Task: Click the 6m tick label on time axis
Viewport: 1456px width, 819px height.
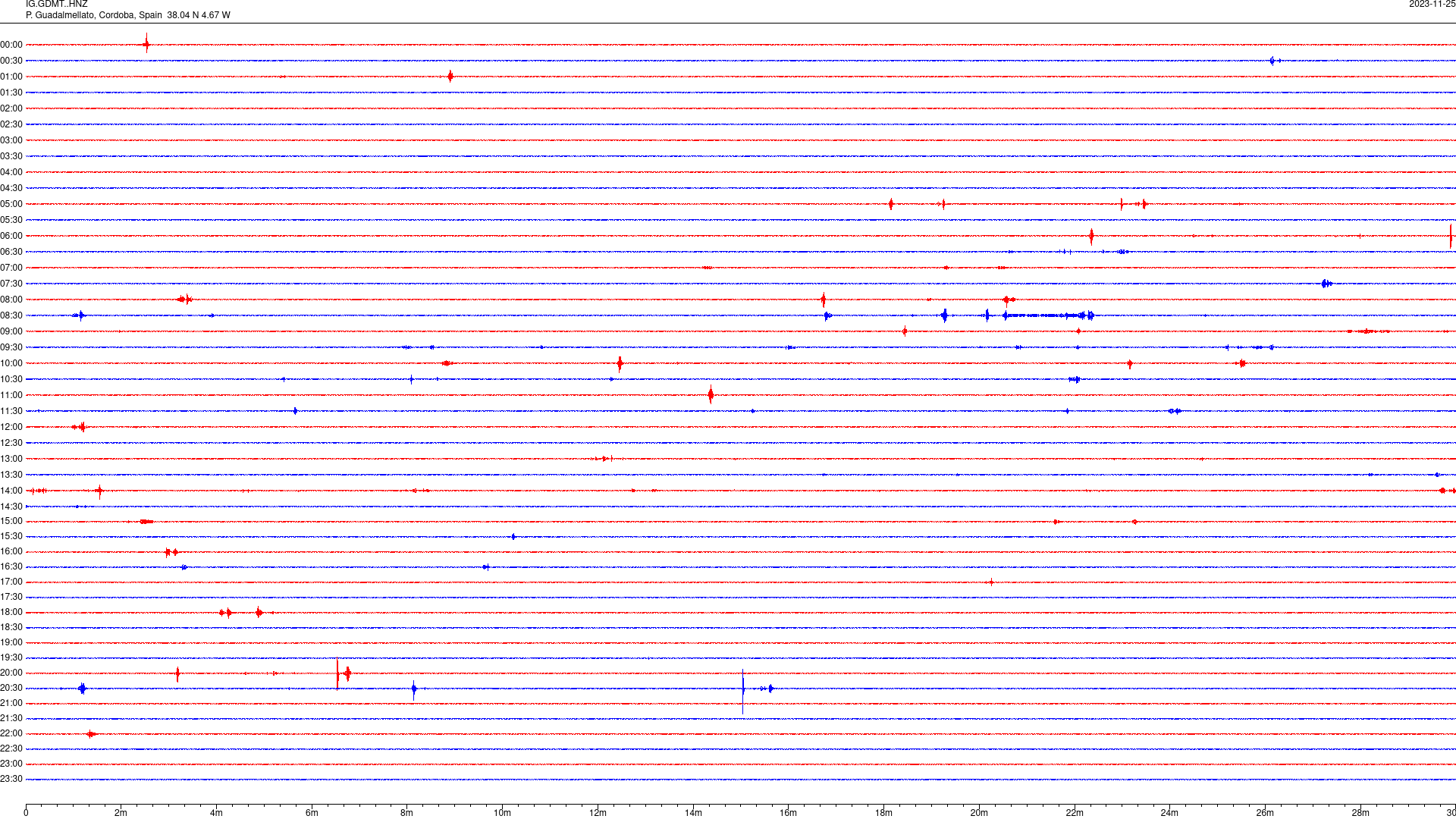Action: (x=312, y=813)
